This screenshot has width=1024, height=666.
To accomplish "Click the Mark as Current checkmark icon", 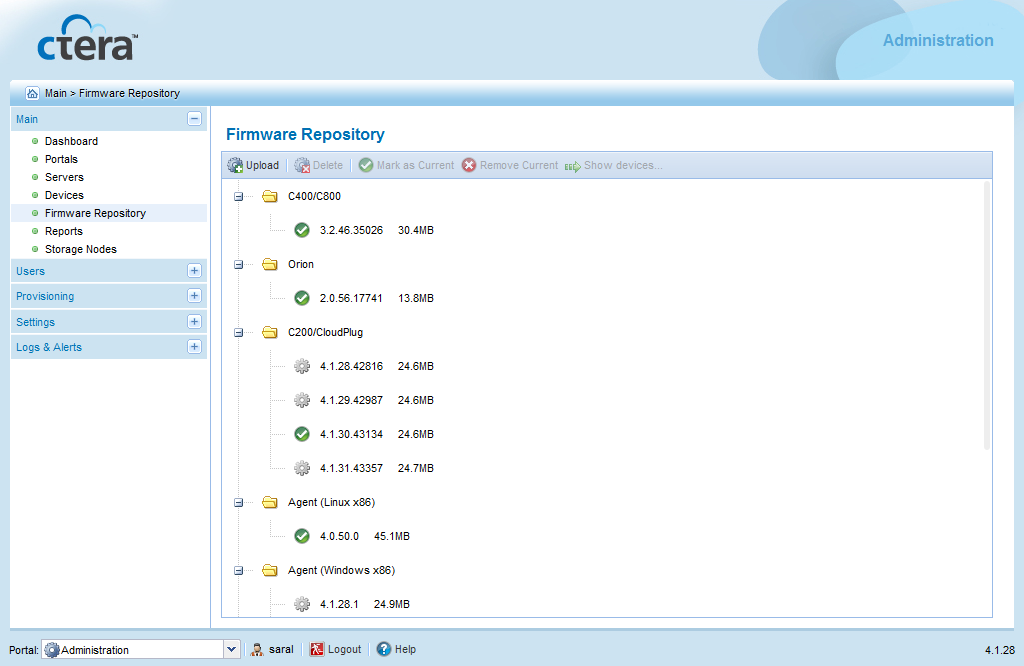I will [x=366, y=165].
